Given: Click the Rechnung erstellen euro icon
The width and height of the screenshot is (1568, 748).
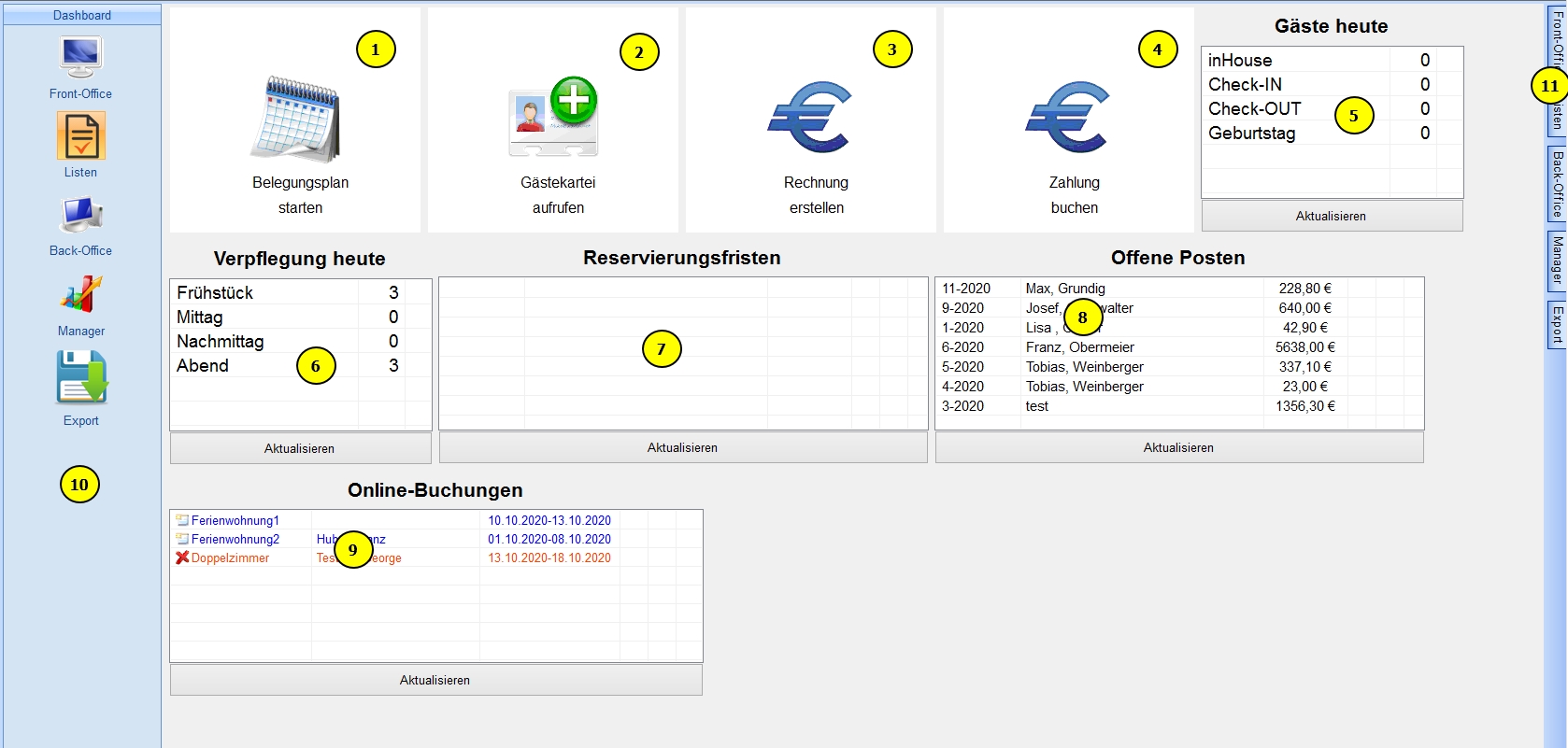Looking at the screenshot, I should coord(810,118).
